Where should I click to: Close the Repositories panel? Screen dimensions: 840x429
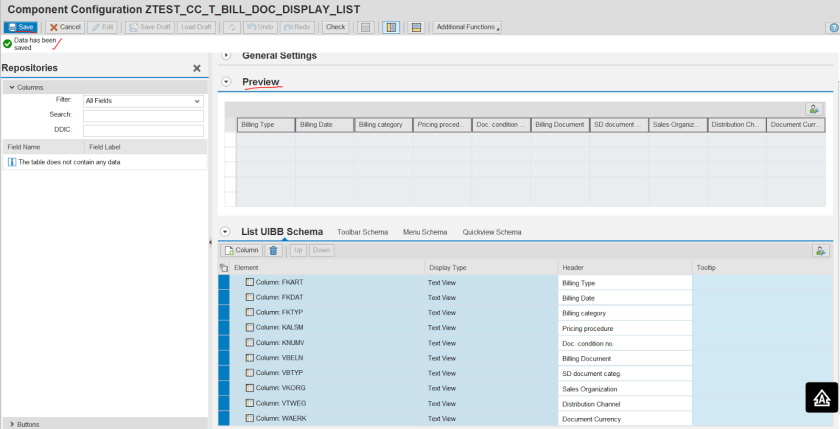click(197, 68)
